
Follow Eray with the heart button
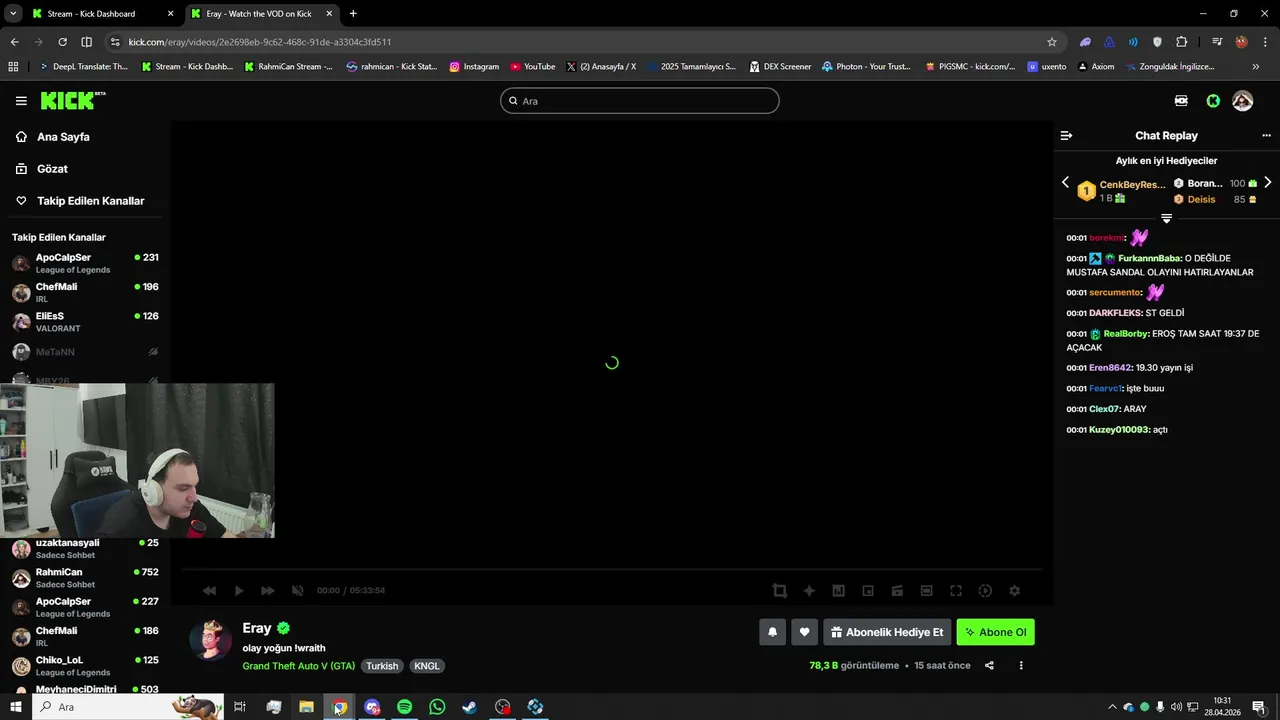coord(804,632)
